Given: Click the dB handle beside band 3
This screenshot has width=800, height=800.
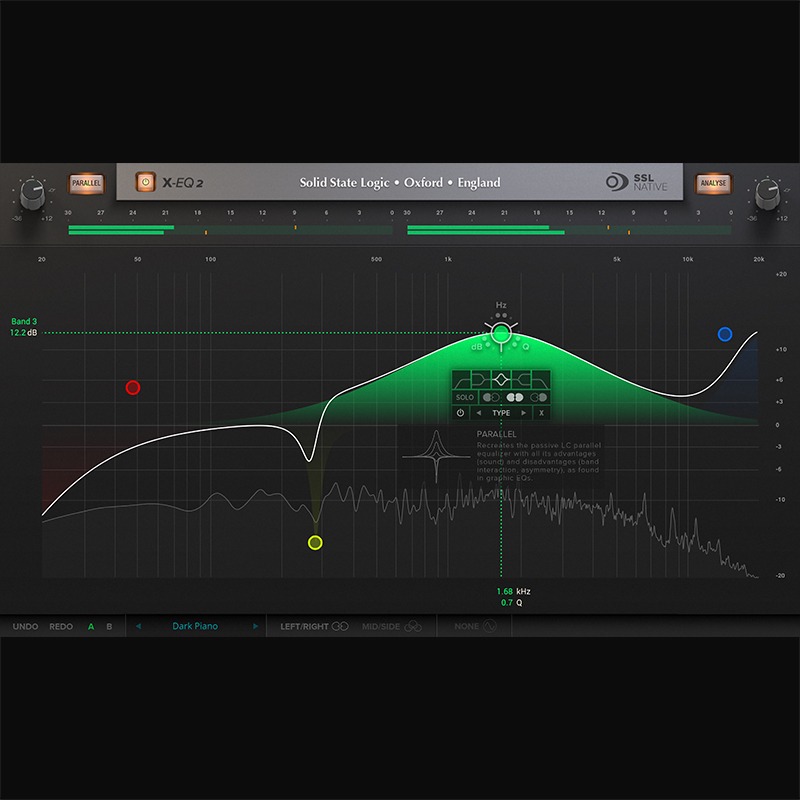Looking at the screenshot, I should coord(477,346).
